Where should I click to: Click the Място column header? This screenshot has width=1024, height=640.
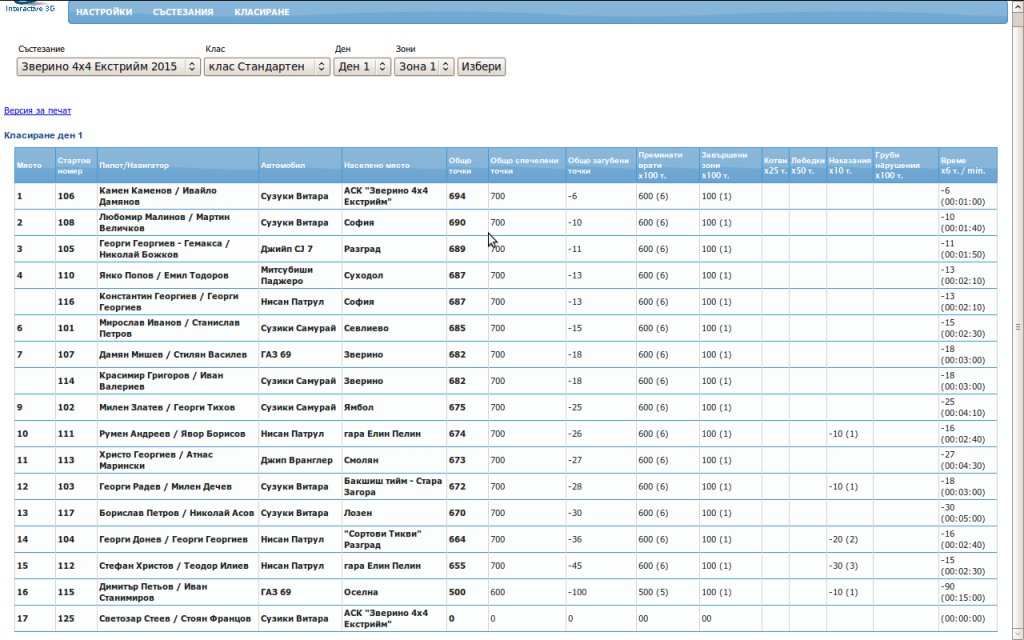29,165
